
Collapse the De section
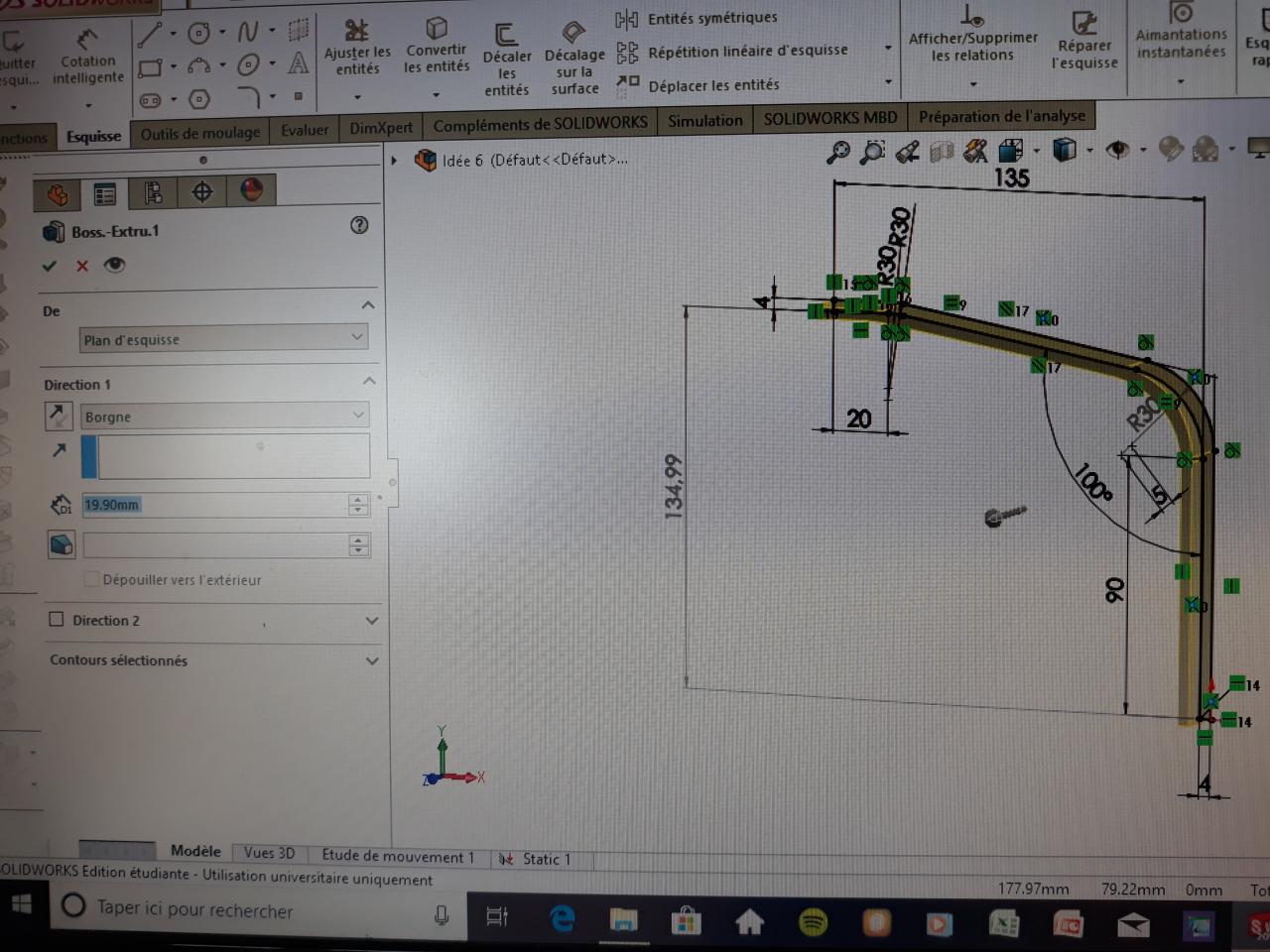coord(368,305)
